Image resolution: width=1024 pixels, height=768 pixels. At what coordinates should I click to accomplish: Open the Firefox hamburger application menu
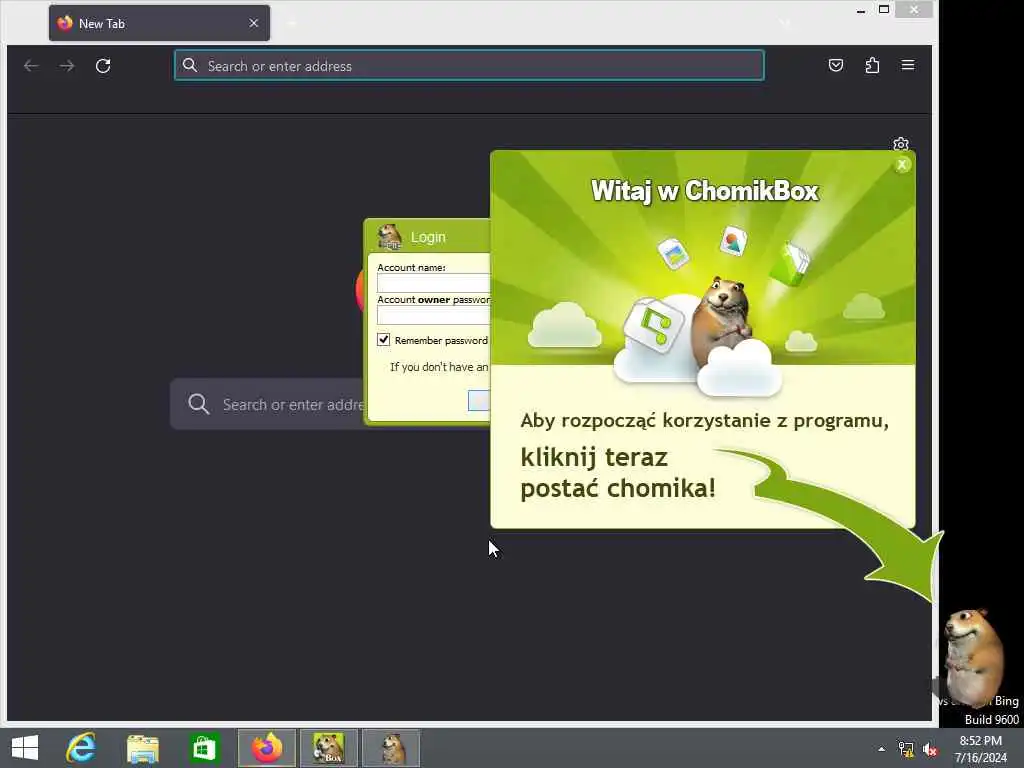(908, 65)
